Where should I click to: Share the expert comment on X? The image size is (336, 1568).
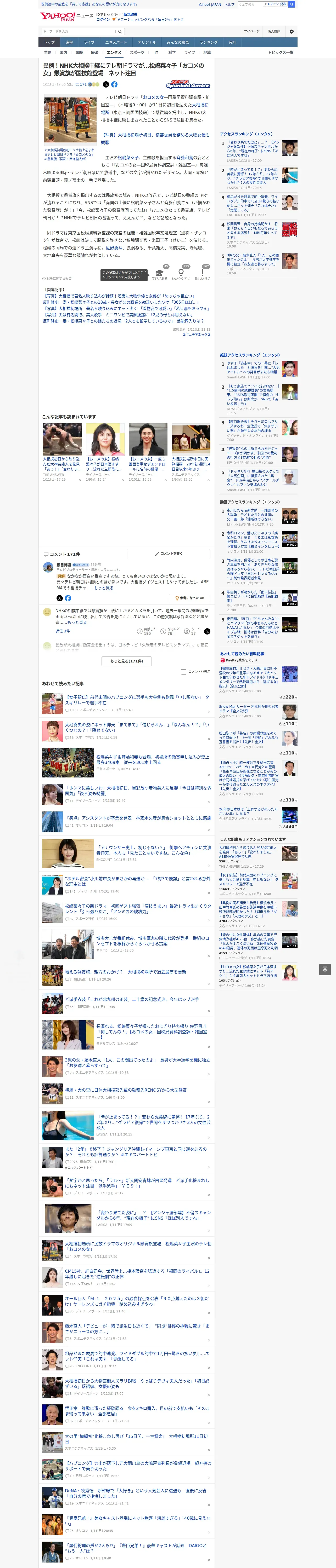(x=60, y=598)
